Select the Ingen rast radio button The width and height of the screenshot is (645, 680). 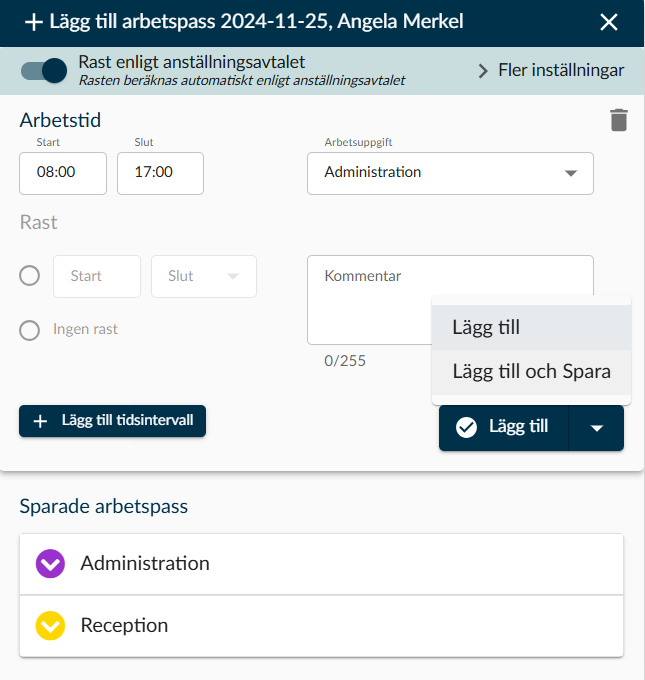click(29, 330)
